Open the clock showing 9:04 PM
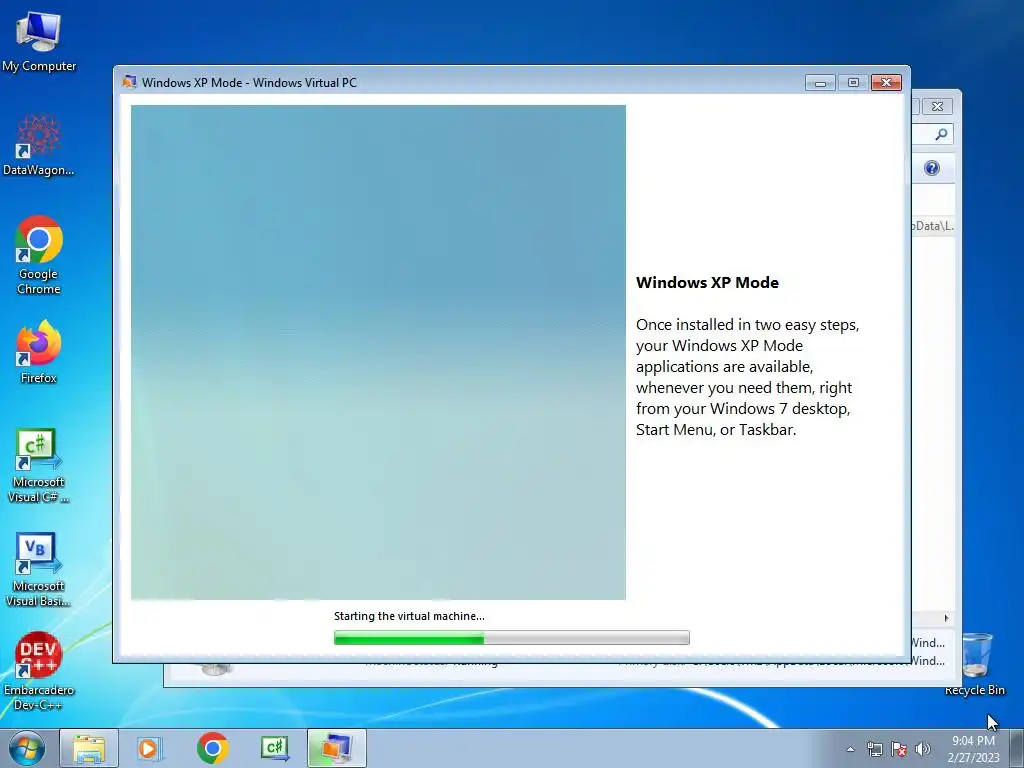Viewport: 1024px width, 768px height. [973, 748]
